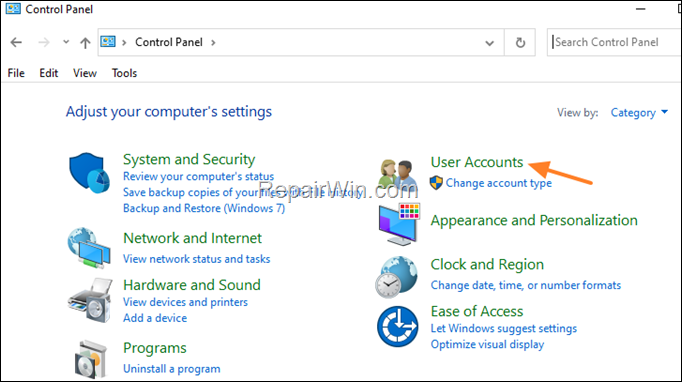
Task: Open the User Accounts people icon
Action: (x=398, y=174)
